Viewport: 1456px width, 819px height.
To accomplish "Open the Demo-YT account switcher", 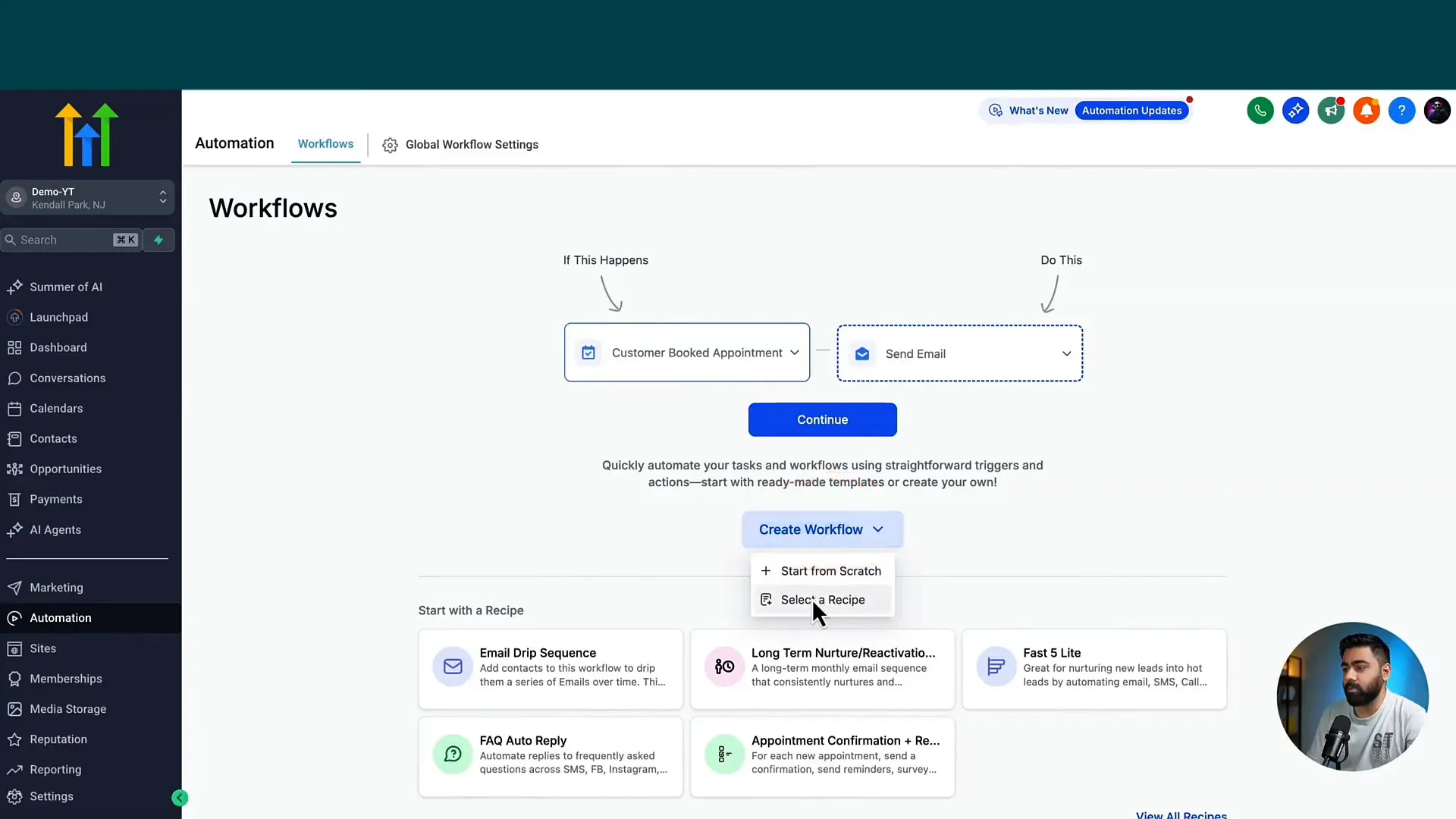I will pyautogui.click(x=87, y=198).
